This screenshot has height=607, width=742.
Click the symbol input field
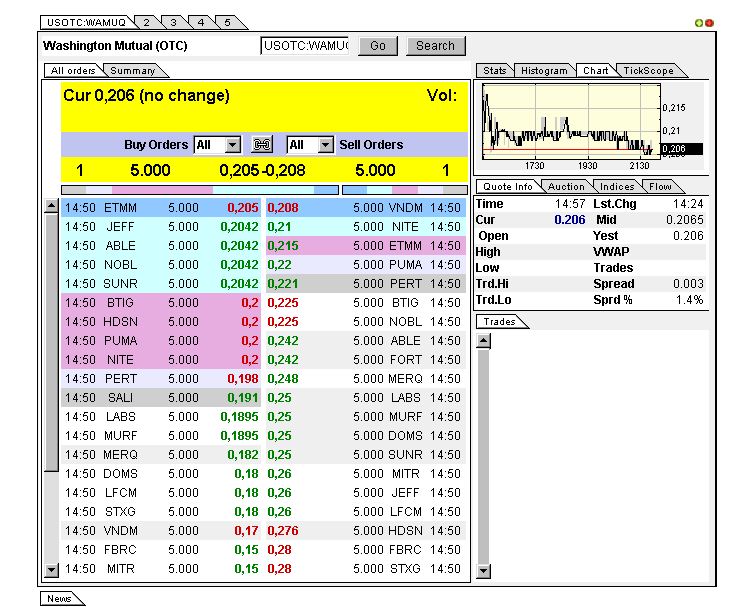304,46
